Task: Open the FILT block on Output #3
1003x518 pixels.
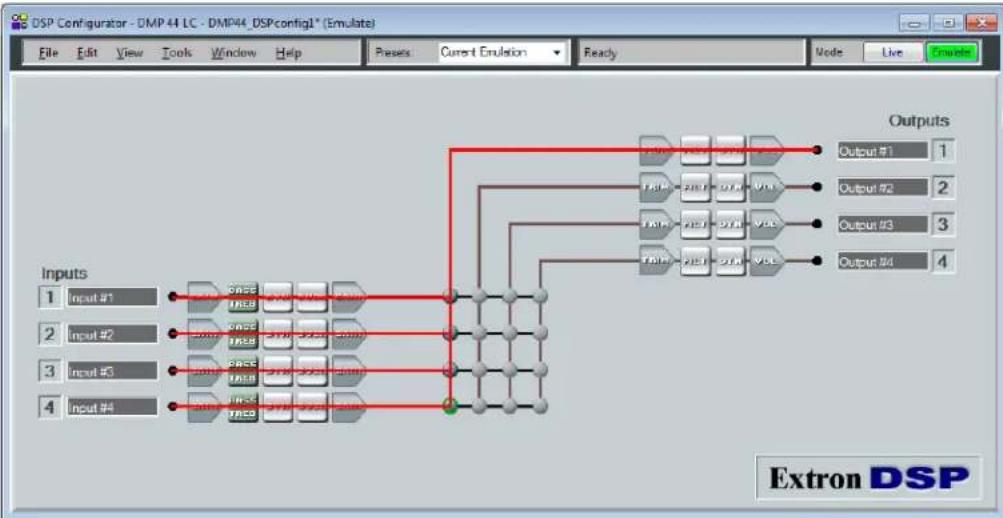Action: point(695,224)
